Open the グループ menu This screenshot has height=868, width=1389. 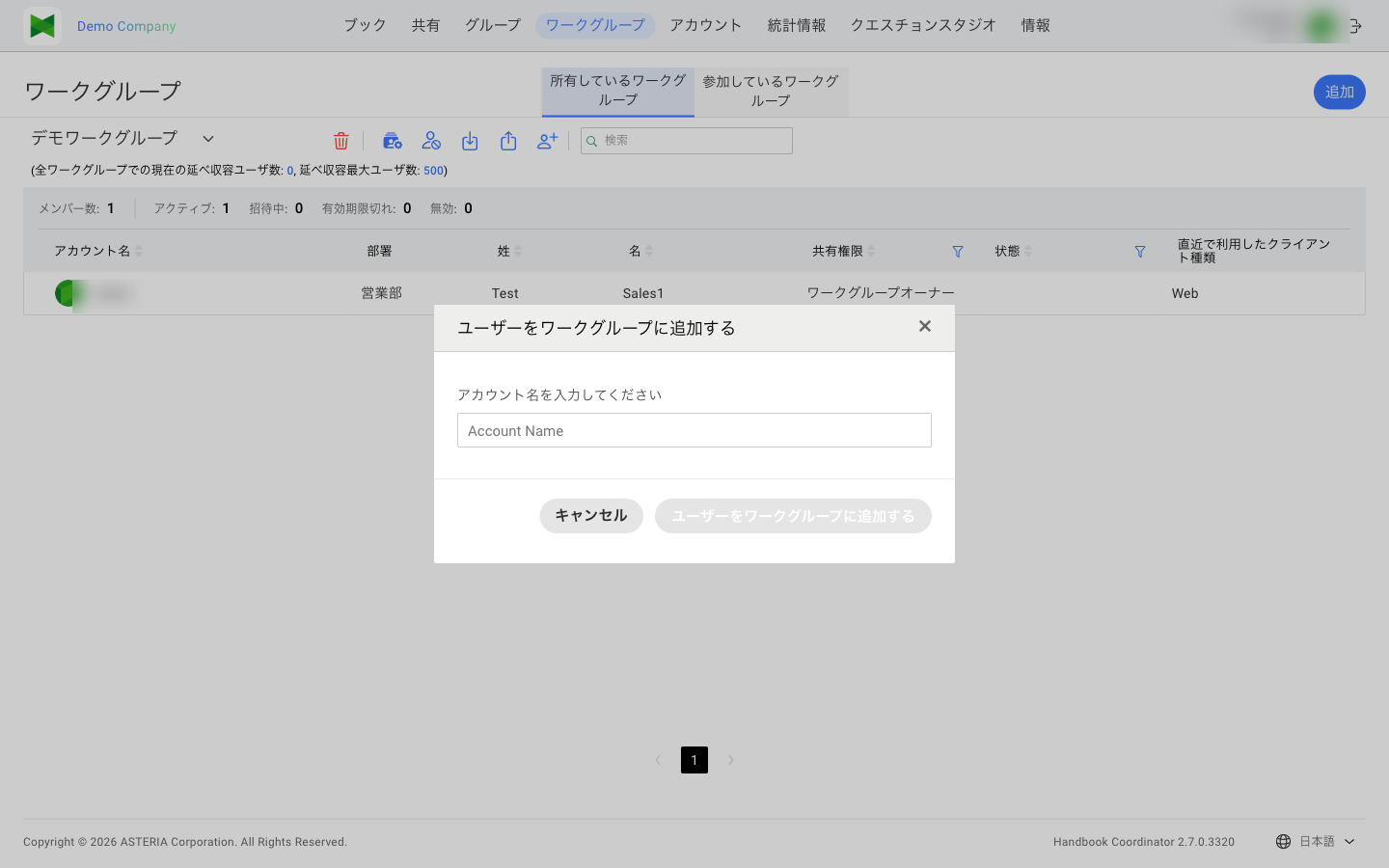[x=492, y=26]
